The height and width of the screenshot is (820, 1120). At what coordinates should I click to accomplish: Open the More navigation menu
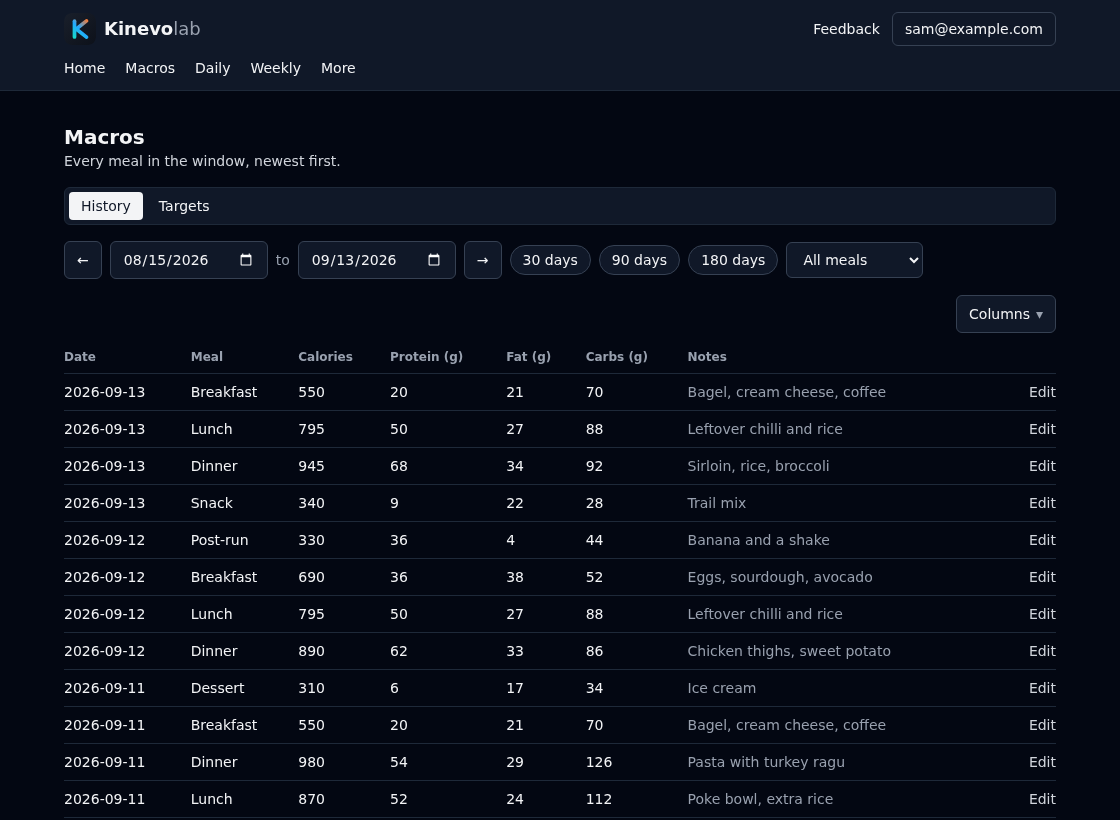coord(338,68)
